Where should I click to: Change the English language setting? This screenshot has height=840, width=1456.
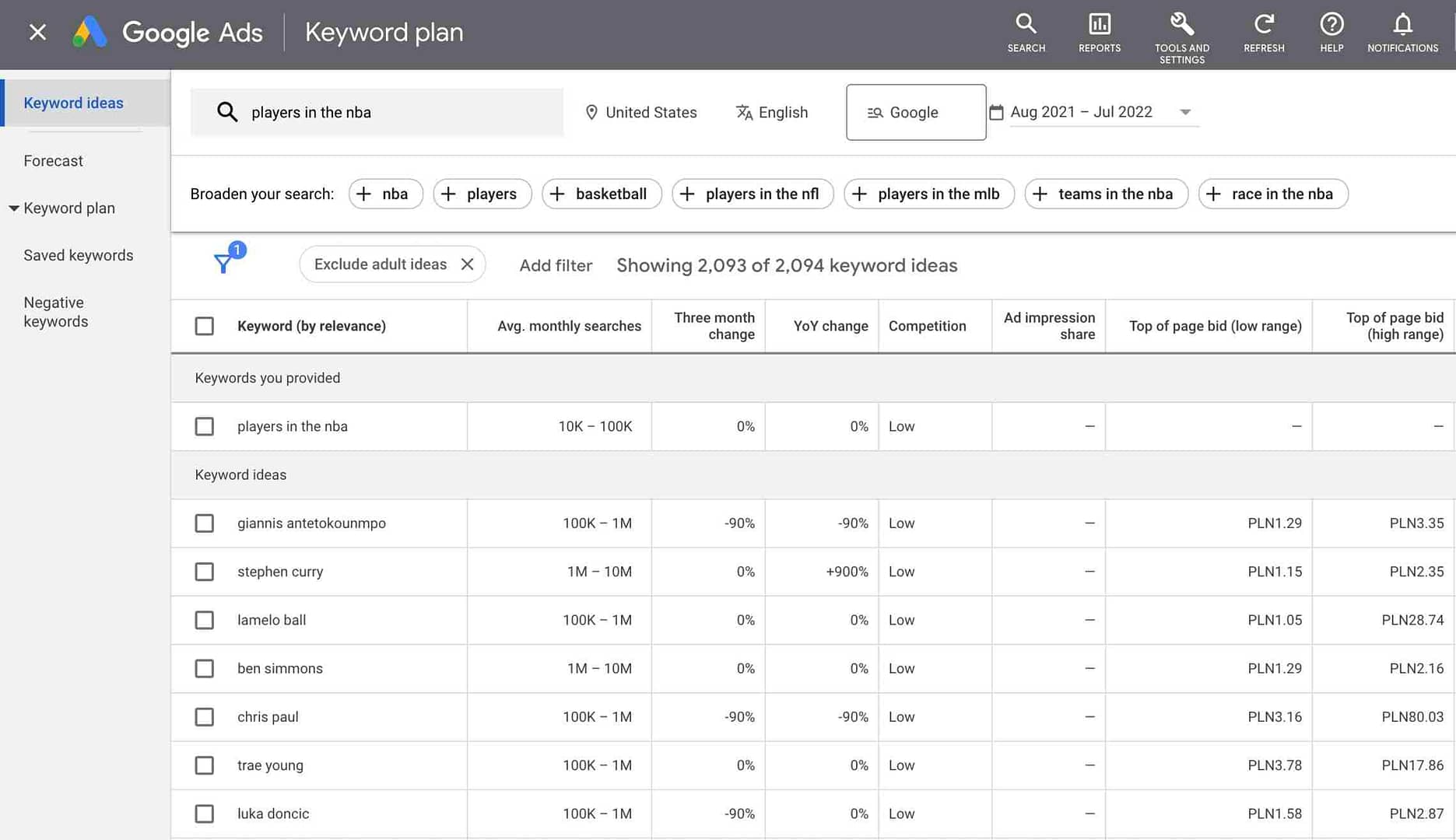(772, 112)
